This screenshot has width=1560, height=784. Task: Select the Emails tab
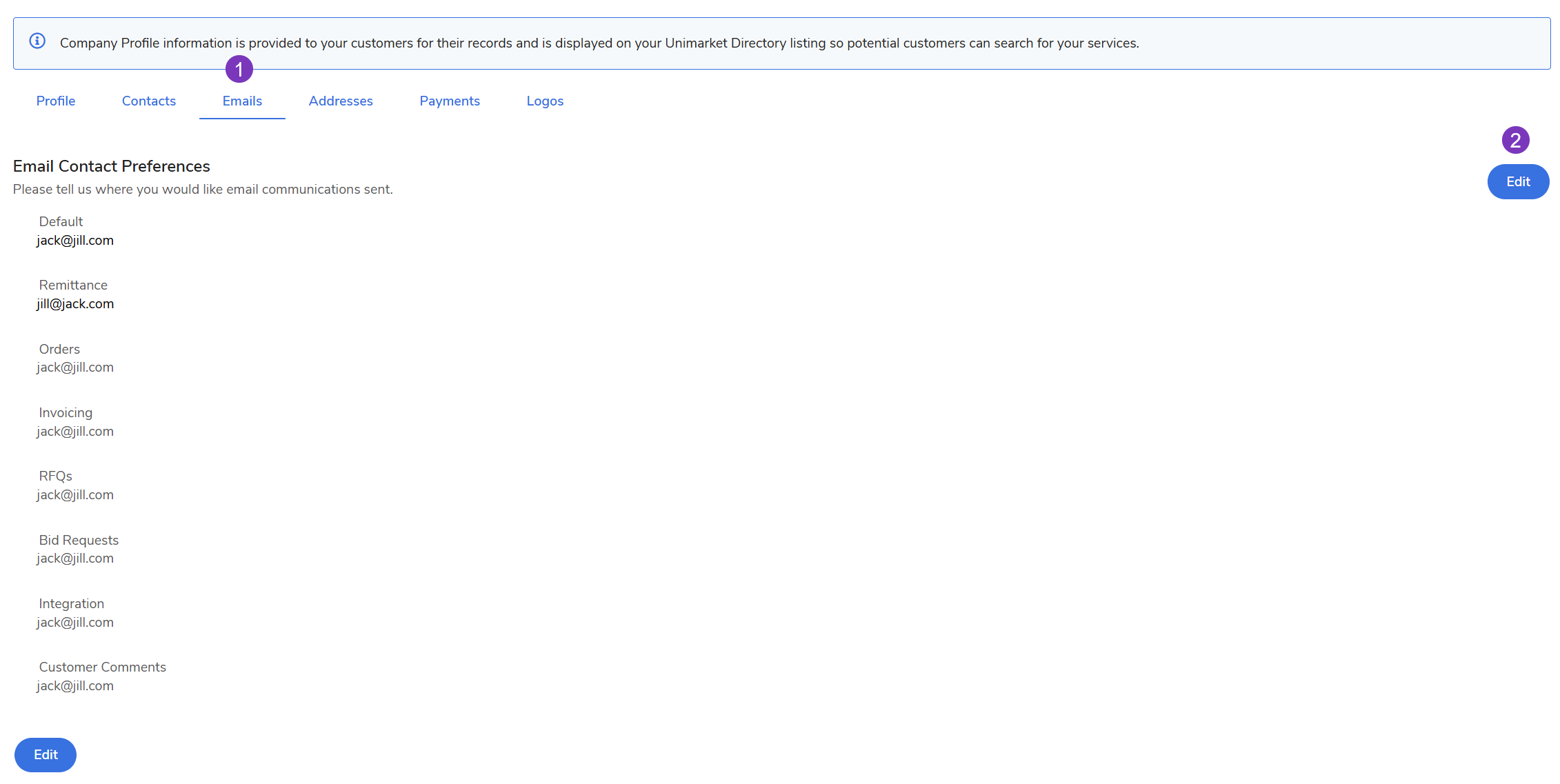(242, 101)
